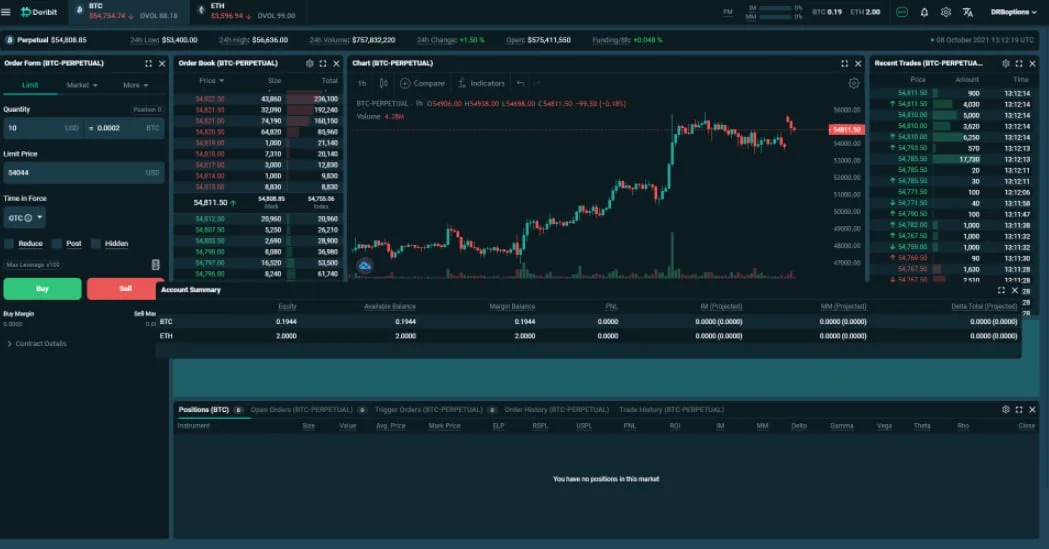Open Recent Trades settings gear

pos(1006,64)
